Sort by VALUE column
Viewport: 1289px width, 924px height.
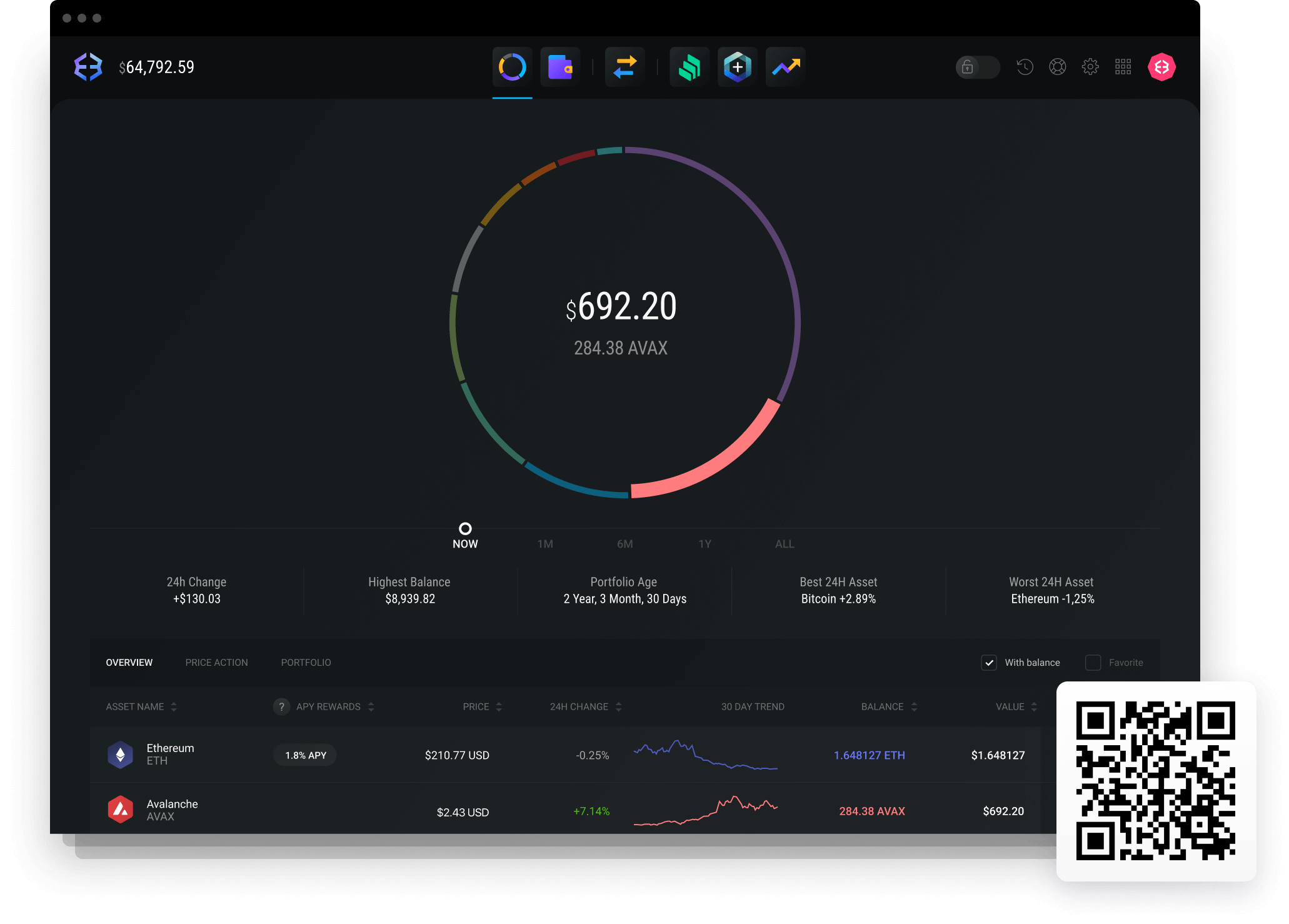(1016, 706)
